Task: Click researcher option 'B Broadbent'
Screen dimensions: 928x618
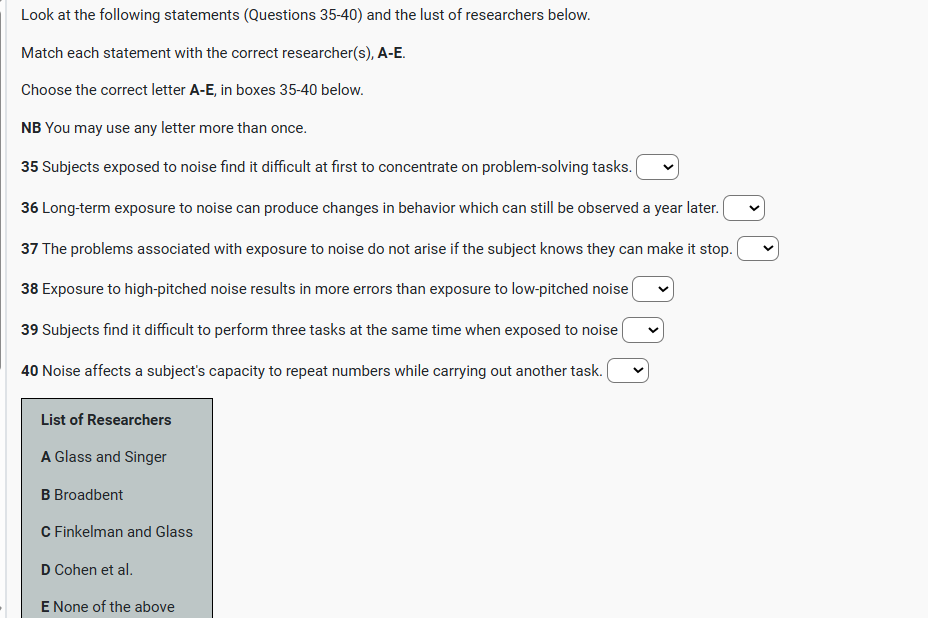Action: tap(82, 495)
